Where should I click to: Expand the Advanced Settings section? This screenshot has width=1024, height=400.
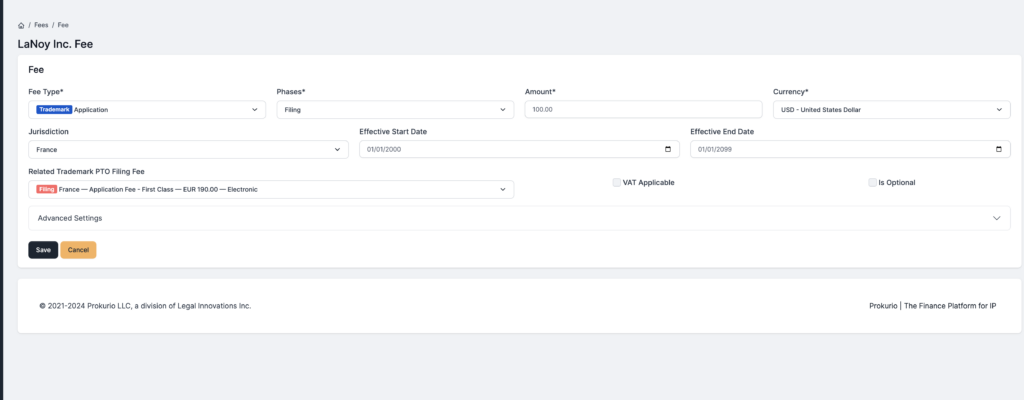click(x=519, y=218)
